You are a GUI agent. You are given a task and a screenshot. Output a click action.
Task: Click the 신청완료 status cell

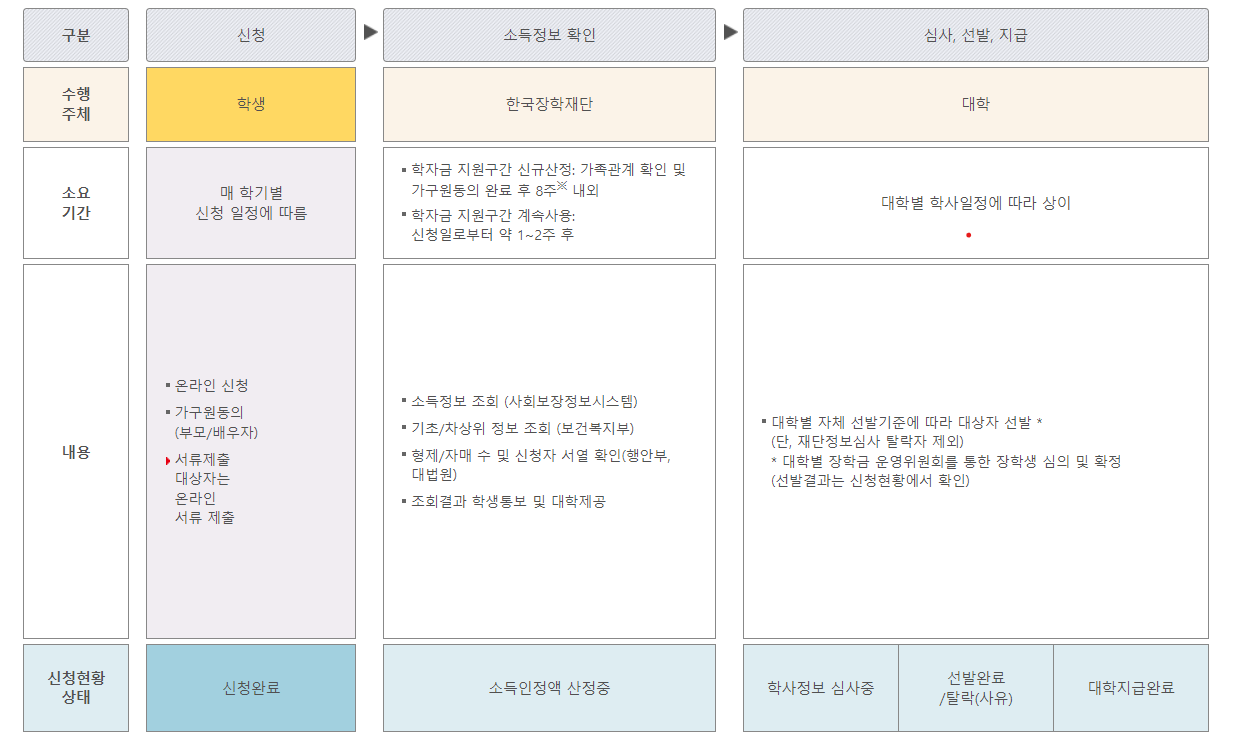pos(251,688)
